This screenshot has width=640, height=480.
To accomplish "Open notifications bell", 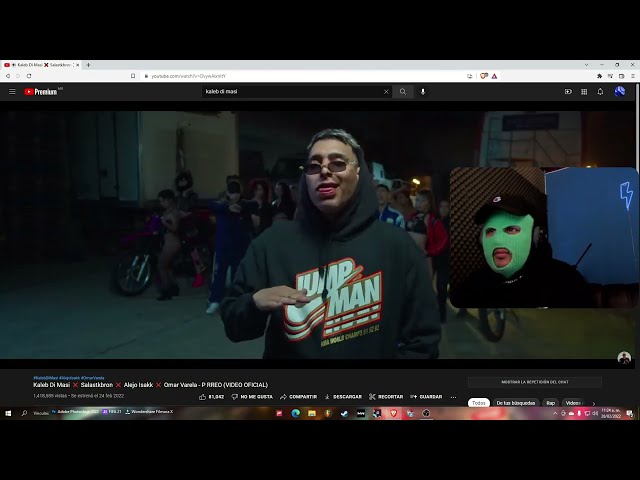I will pos(600,92).
